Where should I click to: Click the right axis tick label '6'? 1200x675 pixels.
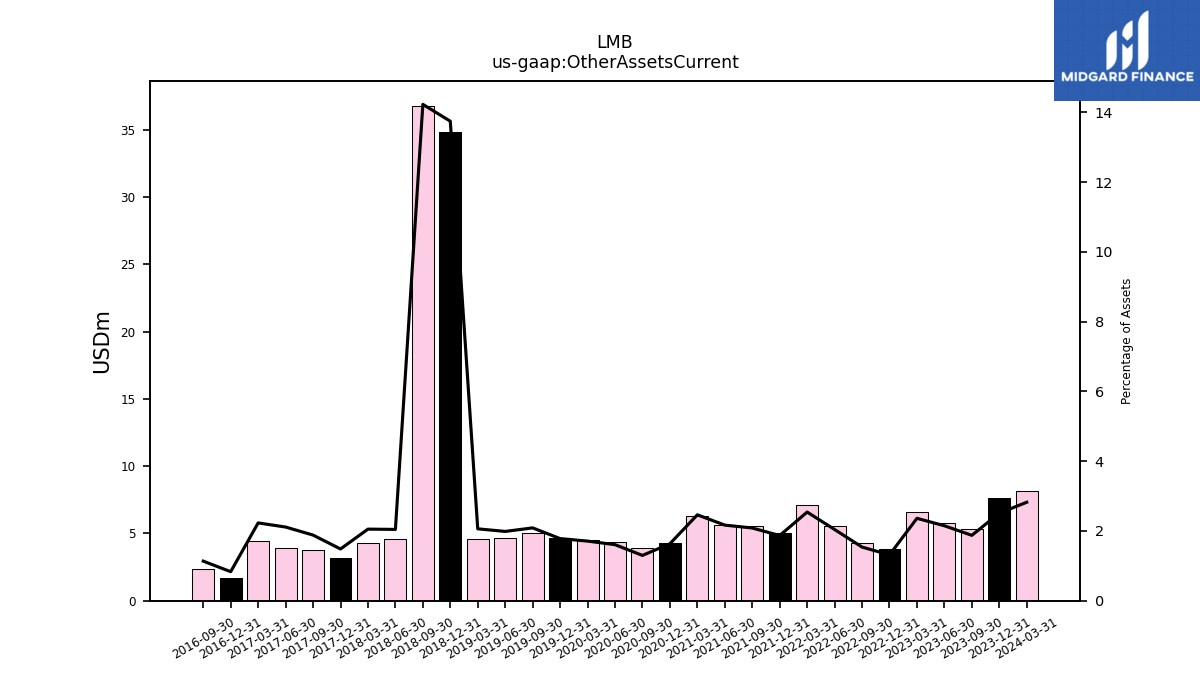[x=1099, y=392]
